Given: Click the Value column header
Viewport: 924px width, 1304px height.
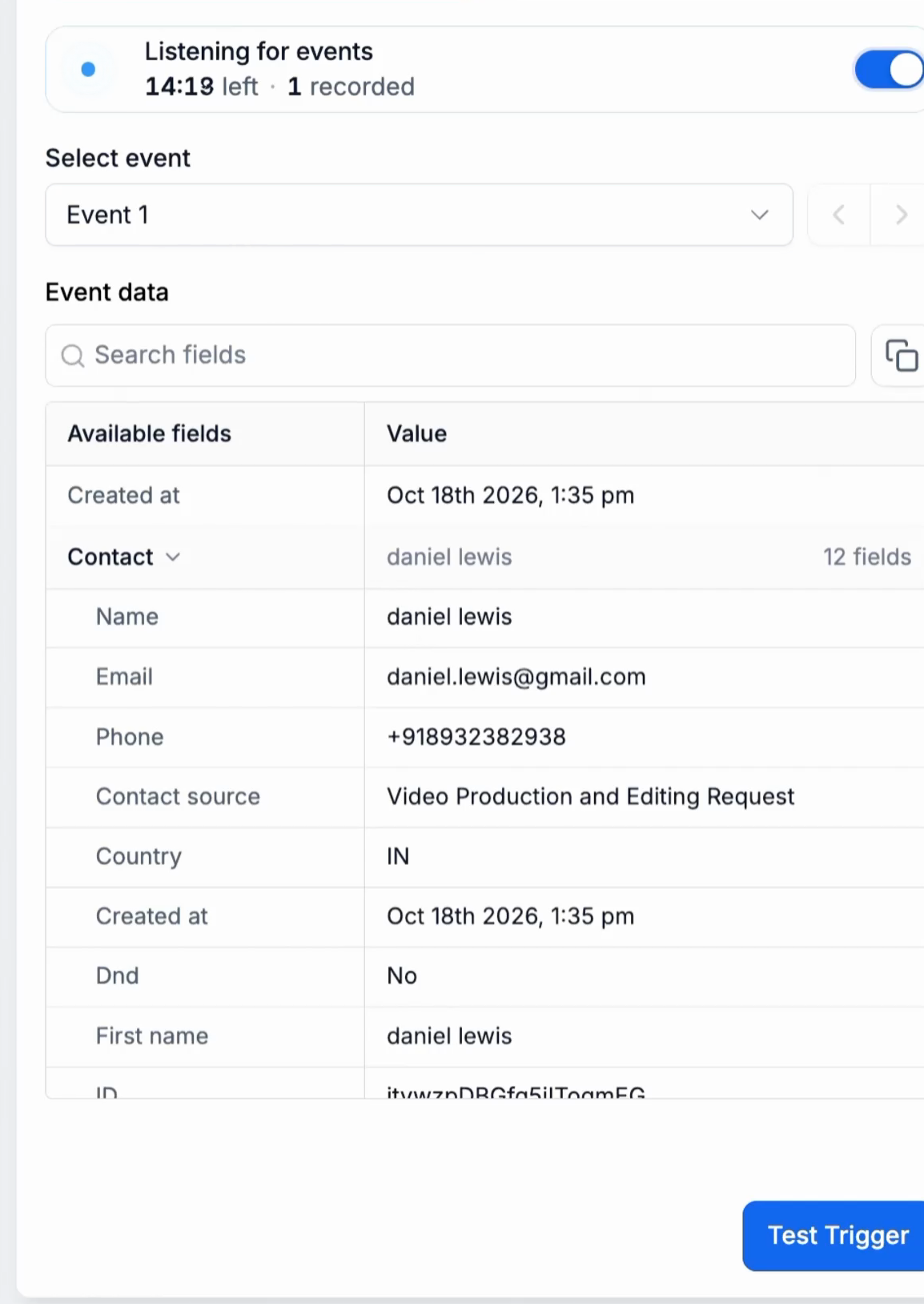Looking at the screenshot, I should [416, 433].
